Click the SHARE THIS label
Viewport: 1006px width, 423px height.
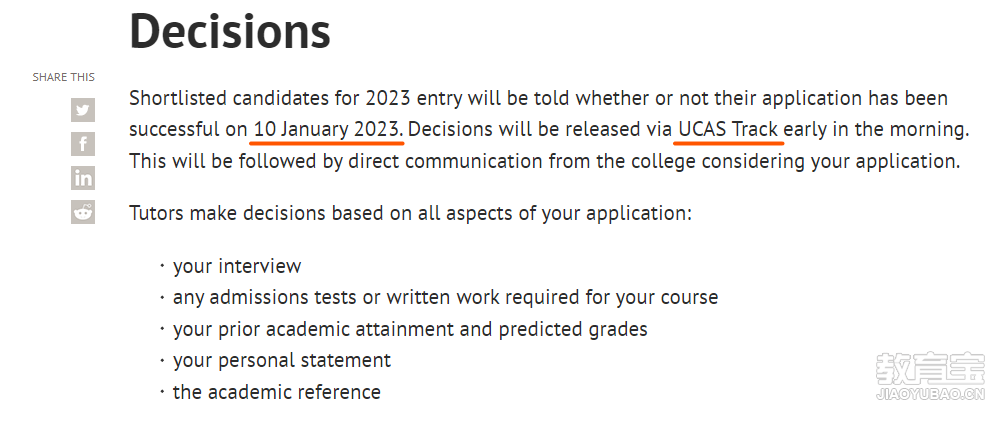click(64, 77)
